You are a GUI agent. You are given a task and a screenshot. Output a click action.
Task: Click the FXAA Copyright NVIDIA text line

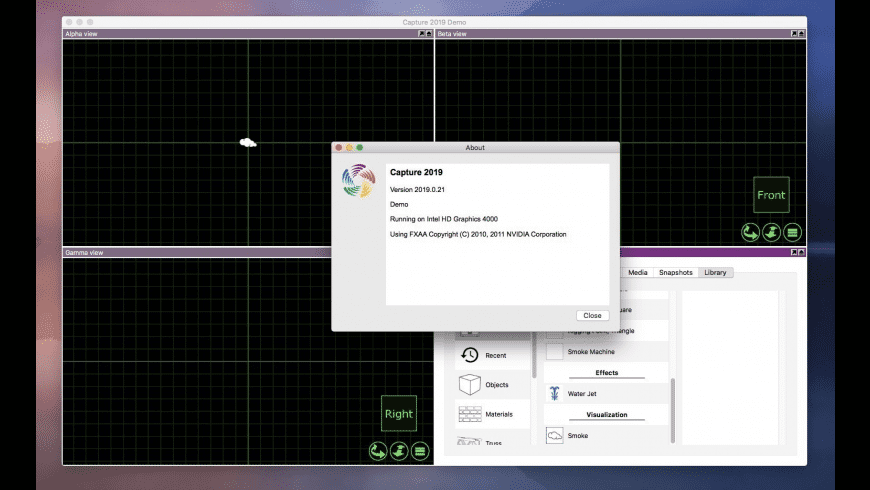point(478,234)
